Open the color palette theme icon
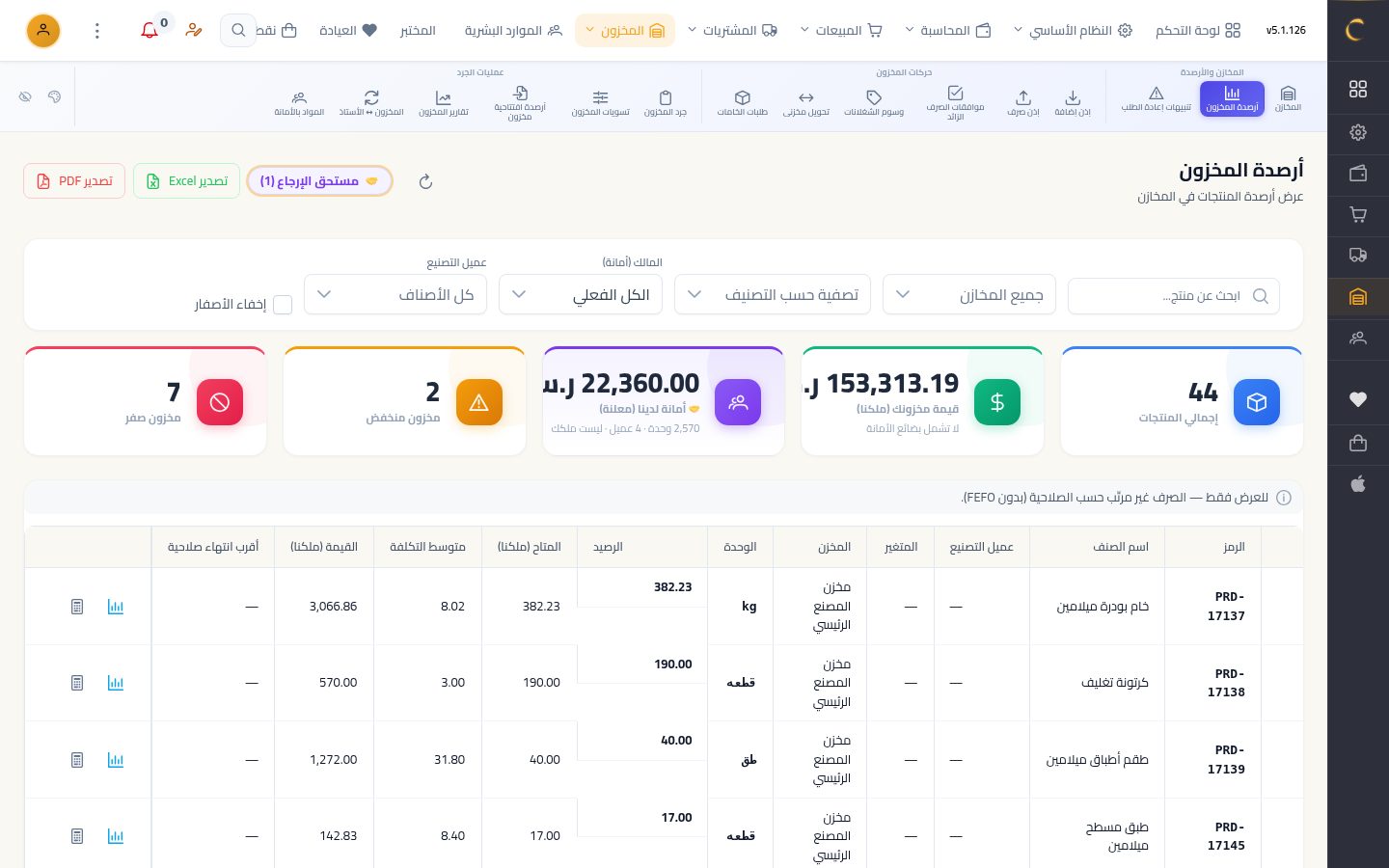The height and width of the screenshot is (868, 1389). (55, 96)
